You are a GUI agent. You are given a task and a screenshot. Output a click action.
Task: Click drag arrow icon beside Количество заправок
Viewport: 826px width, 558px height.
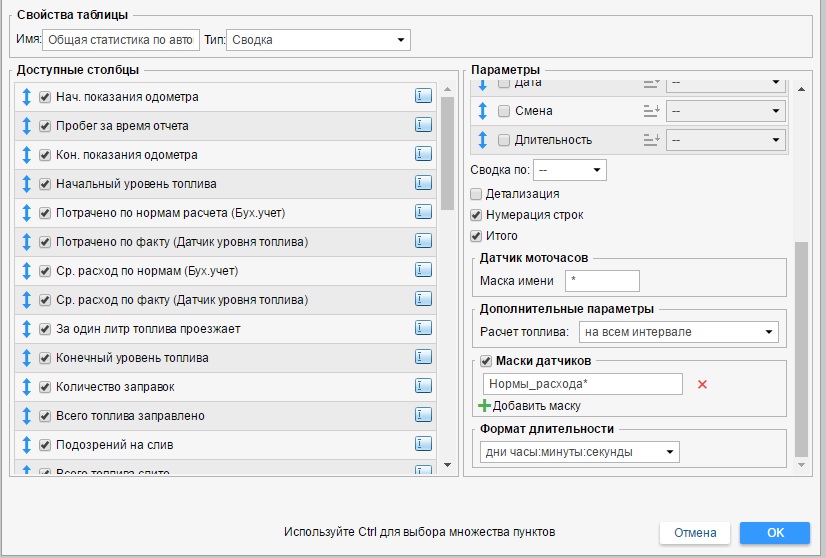pos(26,387)
